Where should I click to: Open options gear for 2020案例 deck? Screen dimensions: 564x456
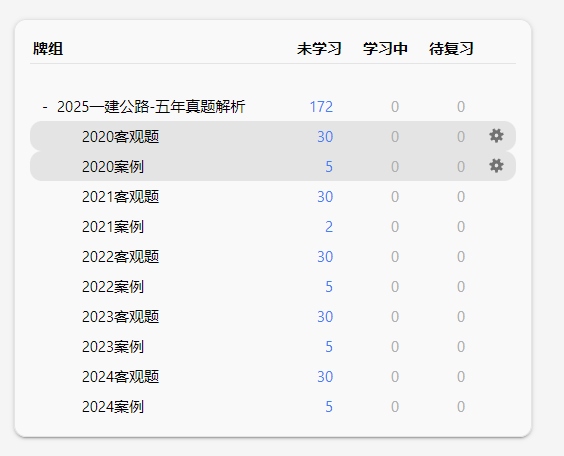pos(496,166)
